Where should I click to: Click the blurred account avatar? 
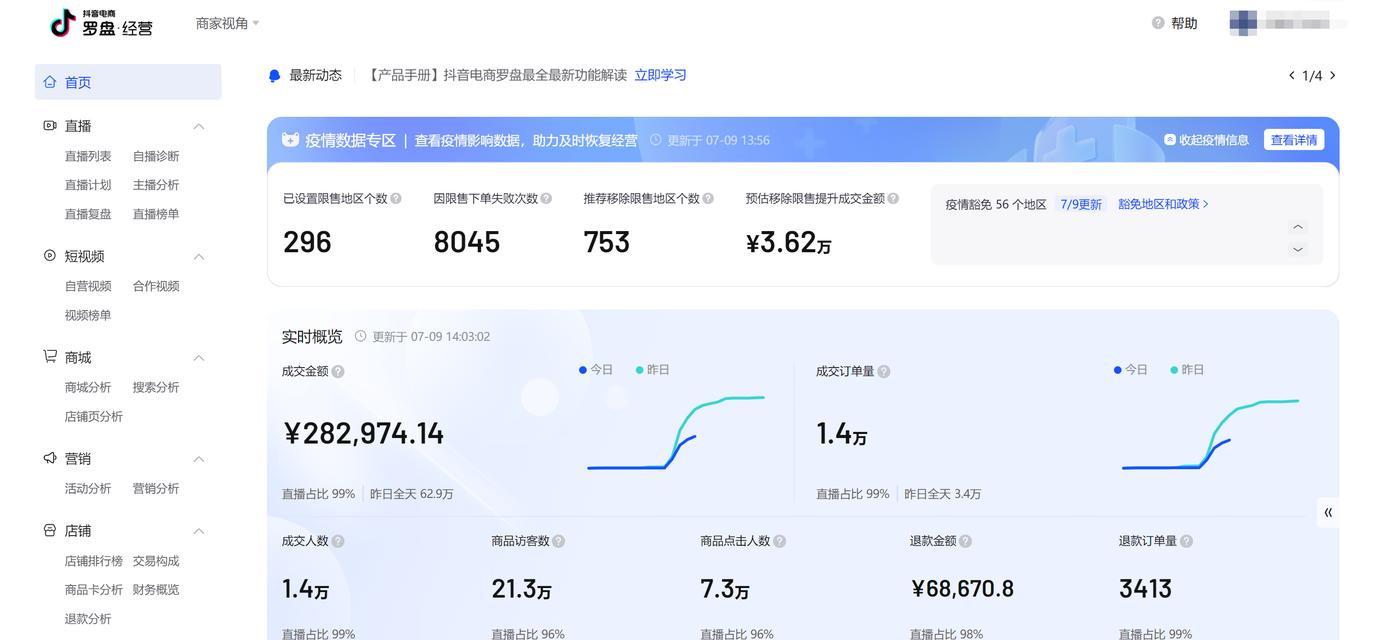coord(1243,22)
